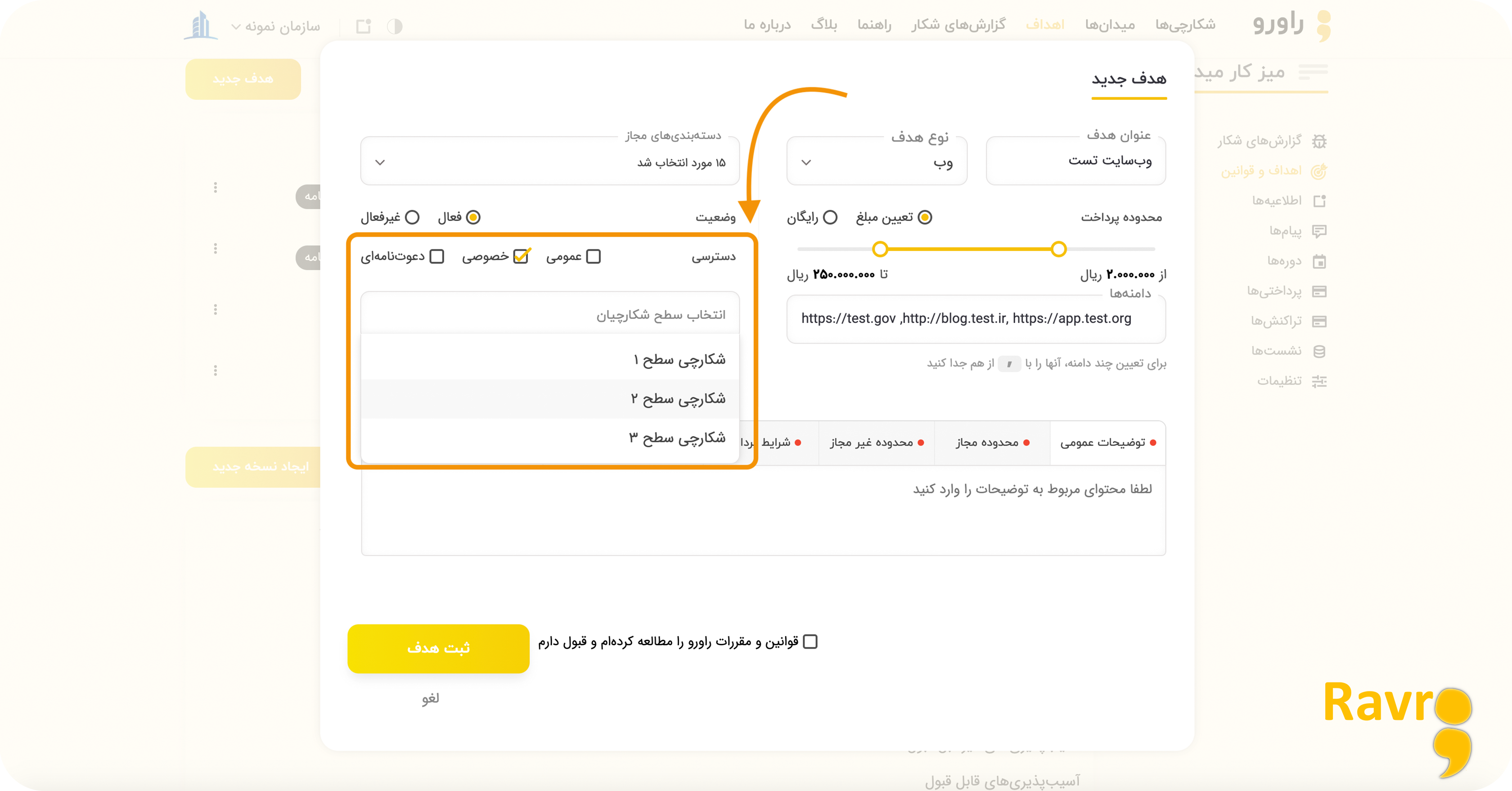
Task: Open the میدان‌ها top menu item
Action: tap(1109, 25)
